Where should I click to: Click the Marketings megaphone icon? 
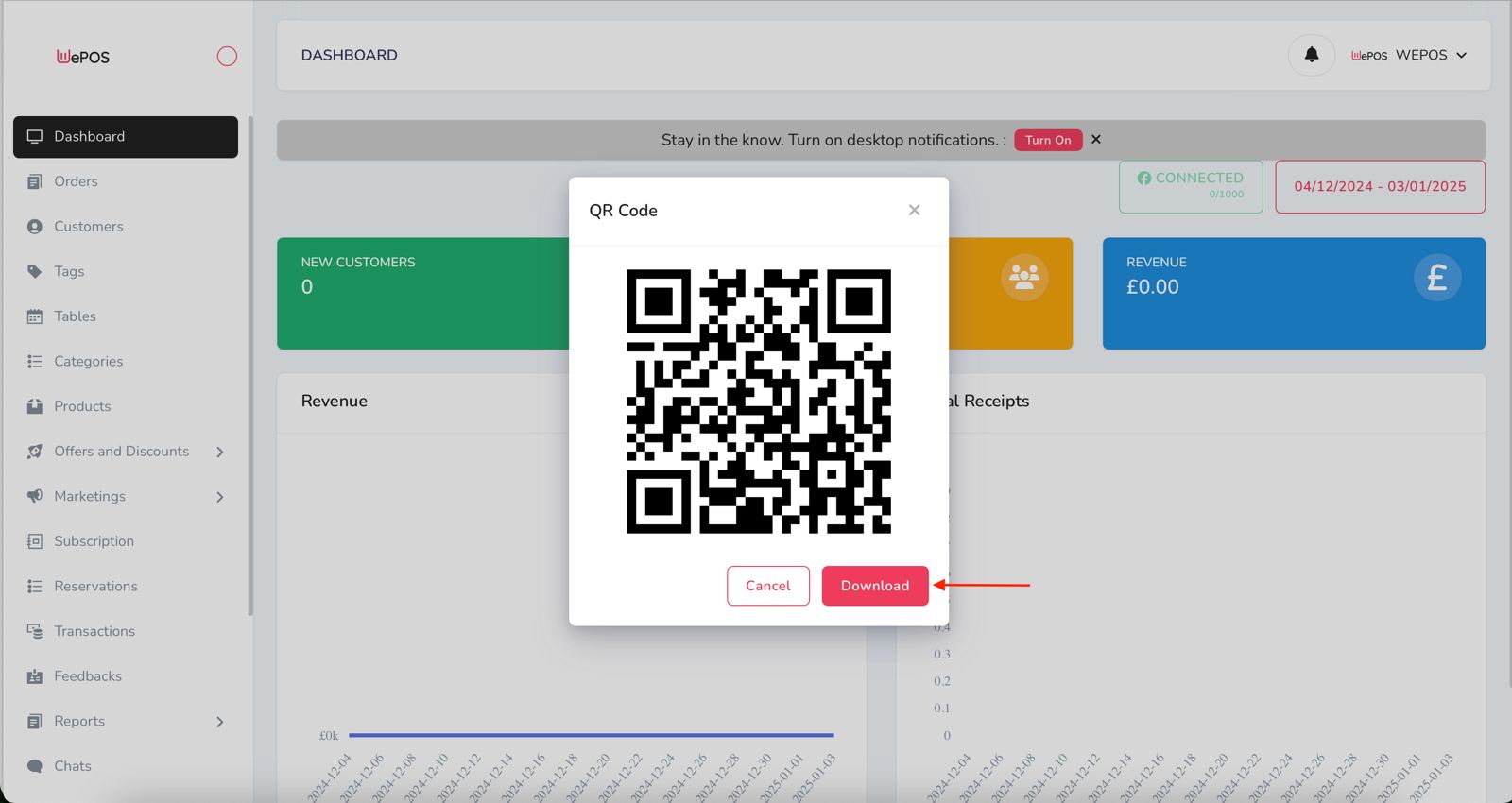pos(35,496)
